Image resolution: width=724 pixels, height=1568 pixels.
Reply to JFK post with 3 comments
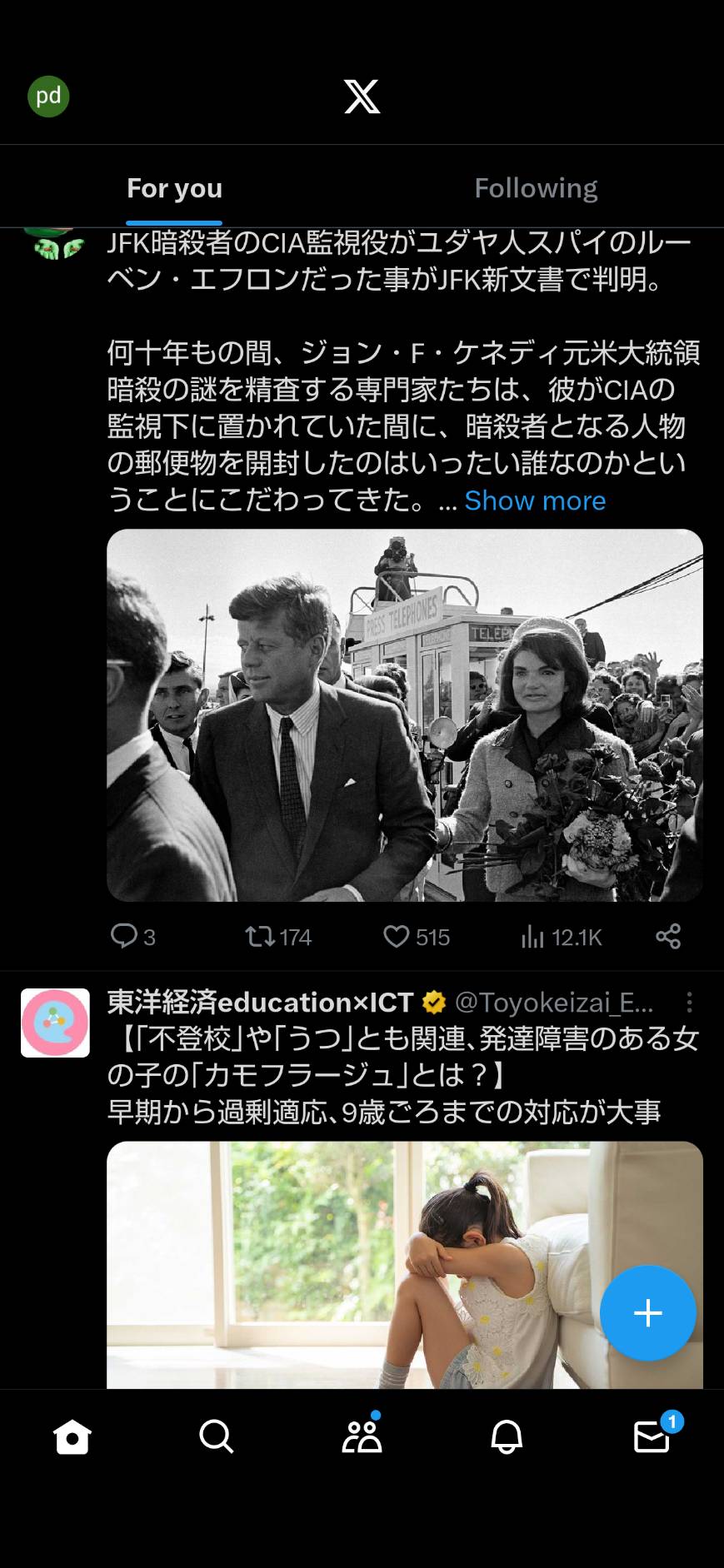click(133, 937)
